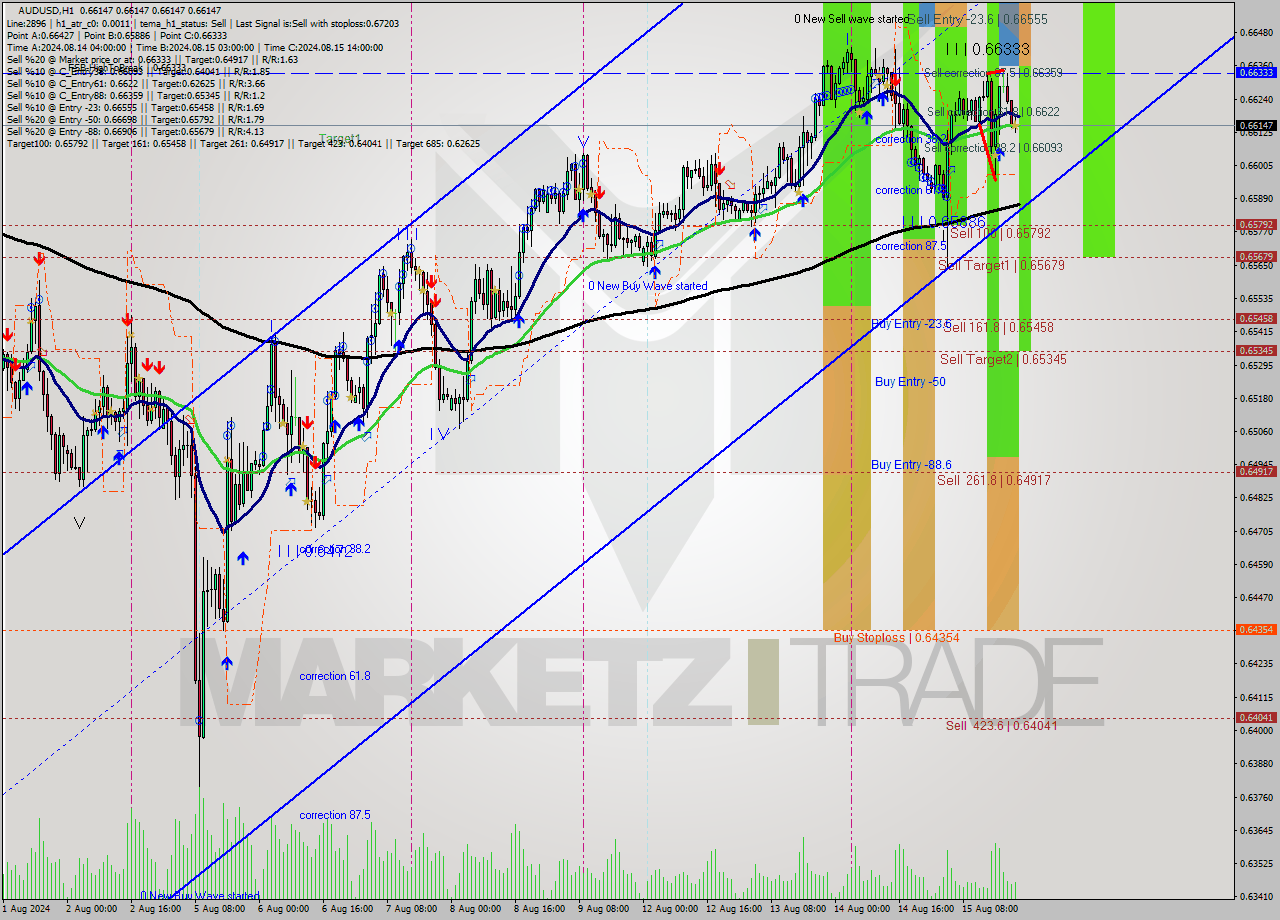Click the '5 Aug 08:00' time axis label

point(218,909)
